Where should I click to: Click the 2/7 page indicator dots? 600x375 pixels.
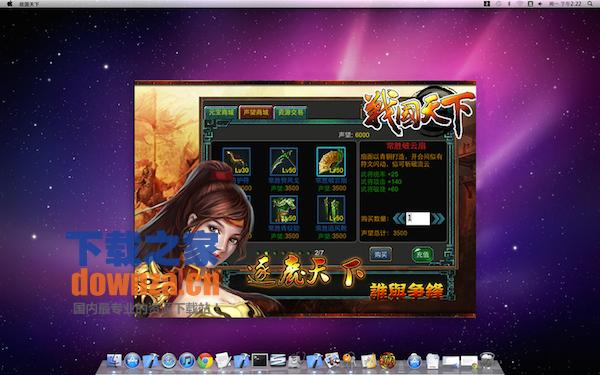click(x=290, y=253)
